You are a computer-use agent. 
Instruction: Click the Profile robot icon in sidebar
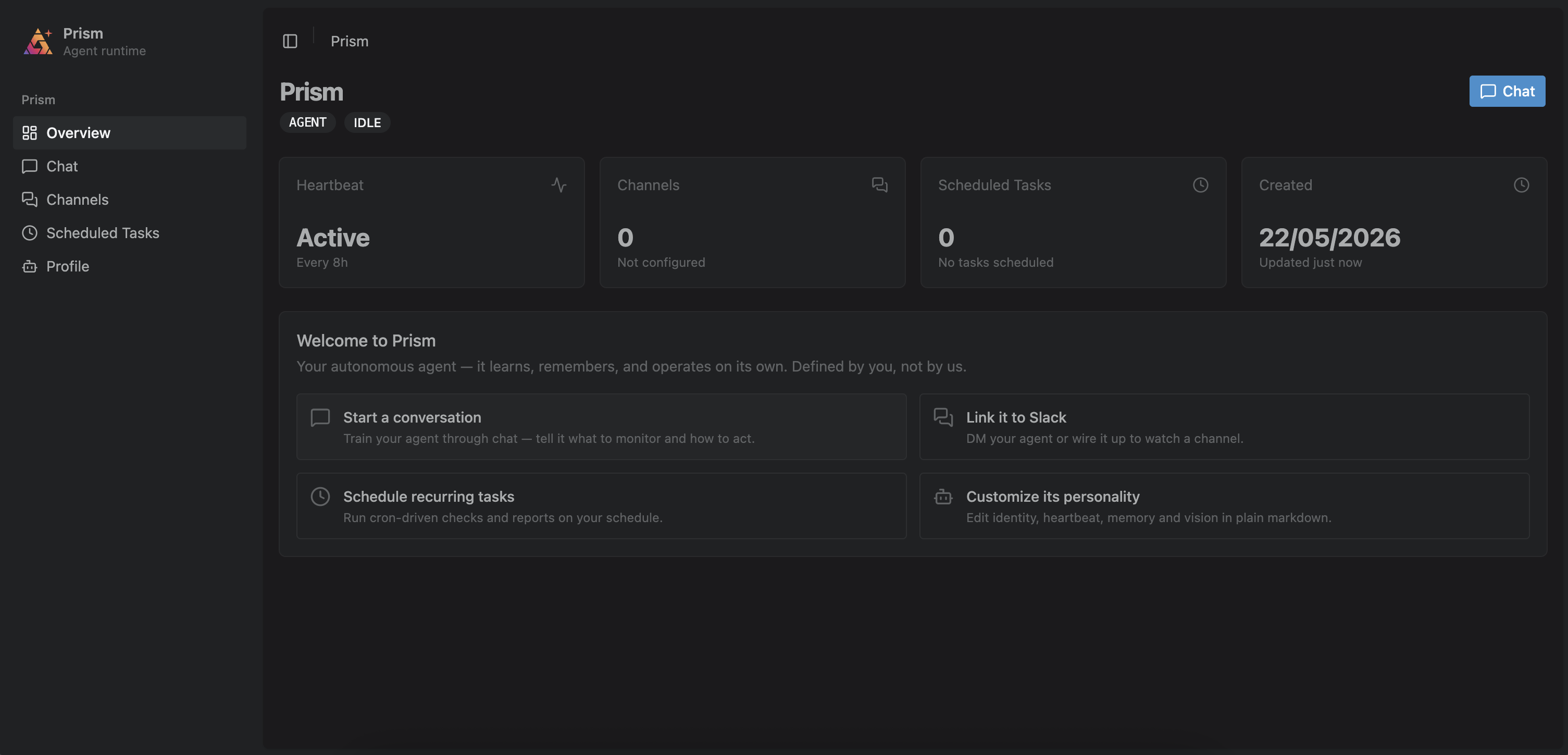pos(29,266)
